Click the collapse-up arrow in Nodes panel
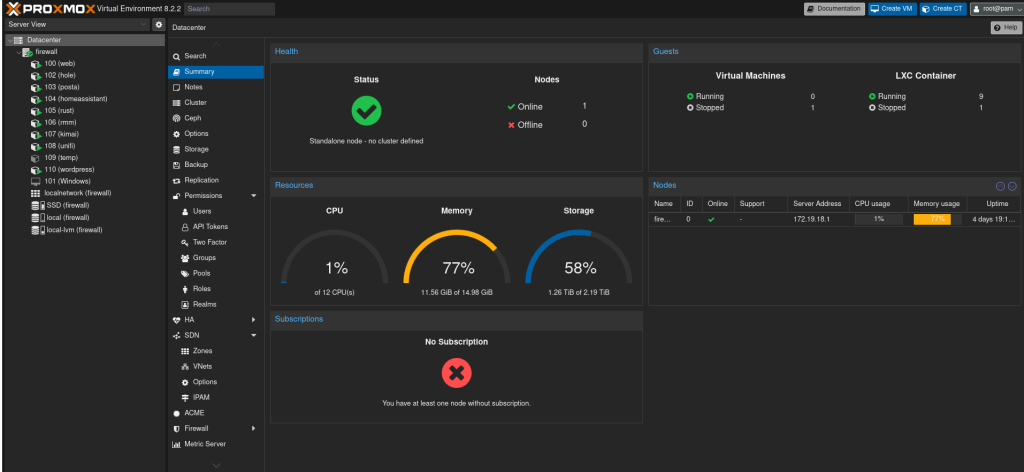The height and width of the screenshot is (472, 1024). click(x=1001, y=186)
